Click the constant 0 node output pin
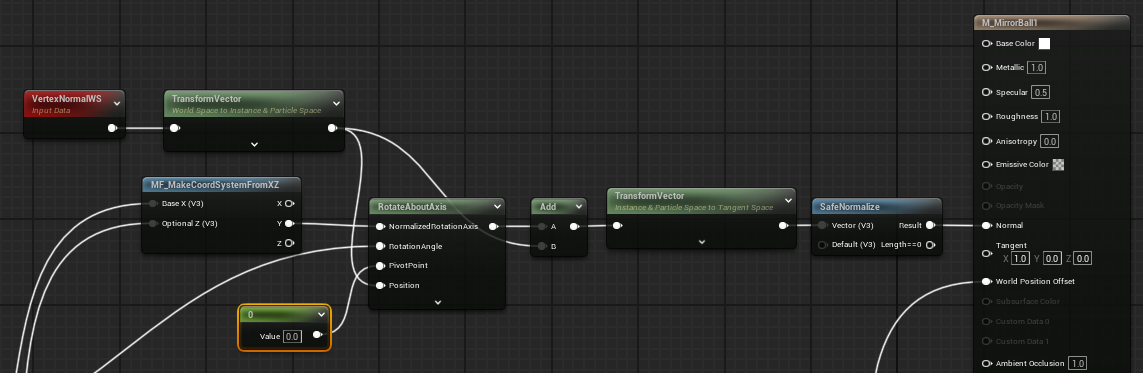Screen dimensions: 1143x373 [317, 335]
